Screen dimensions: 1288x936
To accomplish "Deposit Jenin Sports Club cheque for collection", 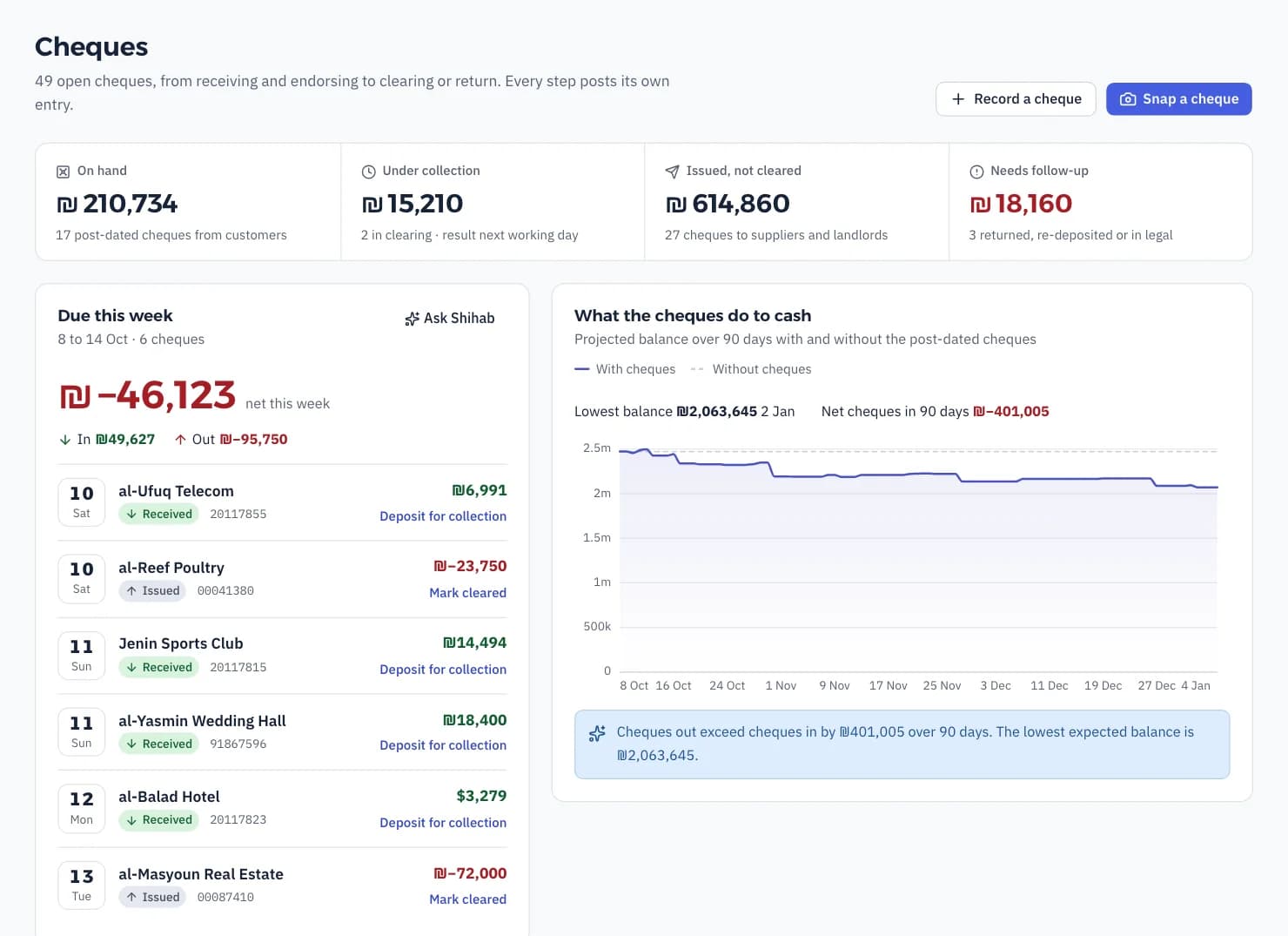I will click(443, 670).
